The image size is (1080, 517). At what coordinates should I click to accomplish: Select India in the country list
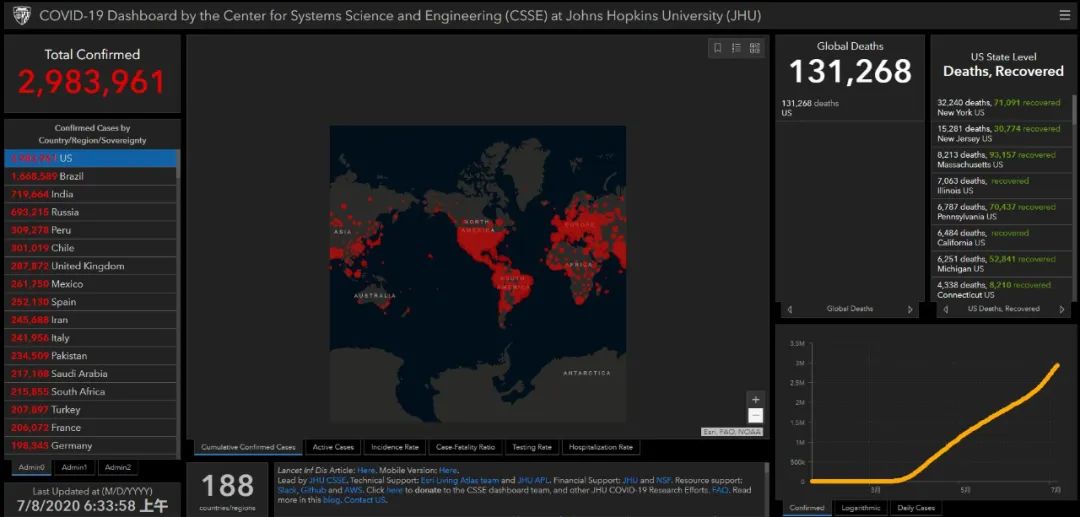[x=90, y=194]
